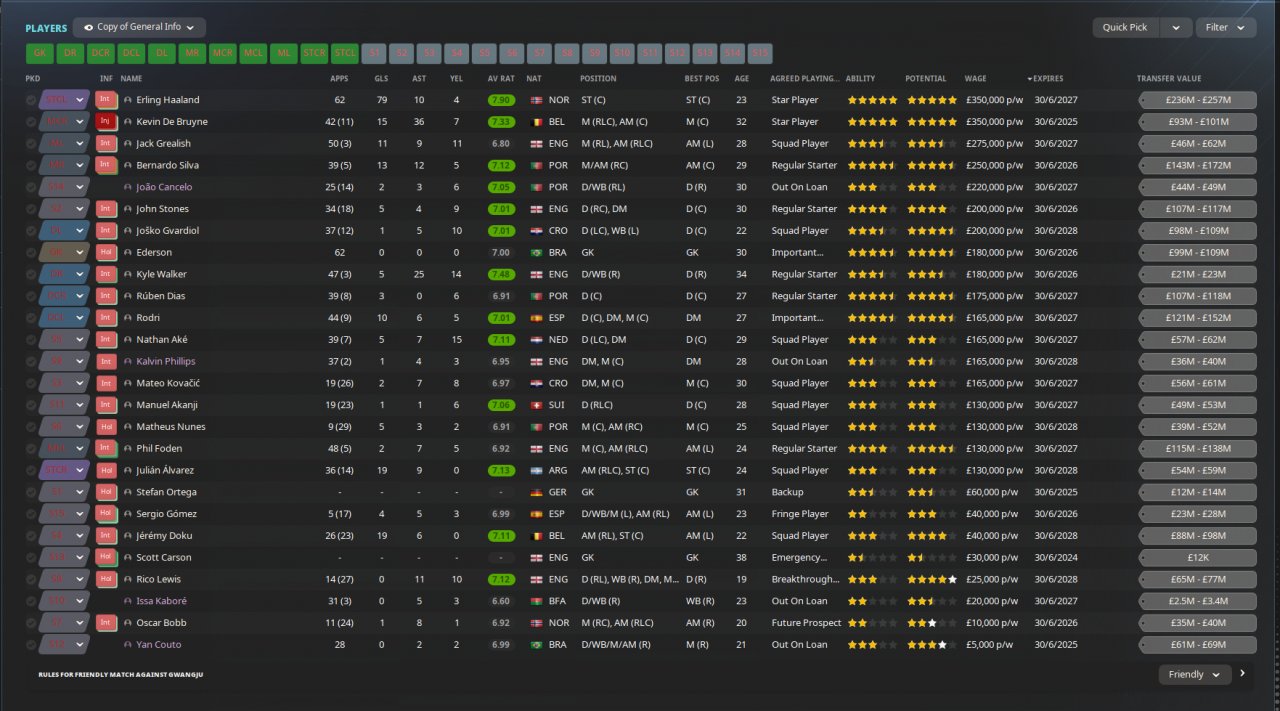Screen dimensions: 1280x711
Task: Toggle the picked checkmark for Jérémy Doku
Action: click(31, 536)
